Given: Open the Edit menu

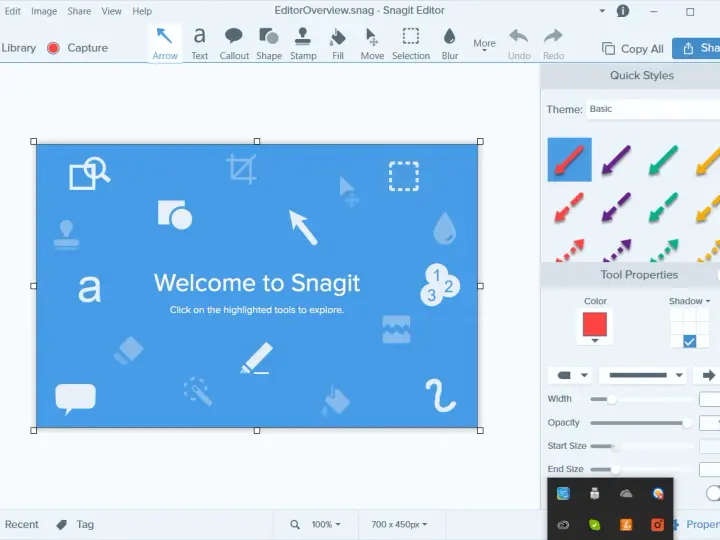Looking at the screenshot, I should coord(12,11).
